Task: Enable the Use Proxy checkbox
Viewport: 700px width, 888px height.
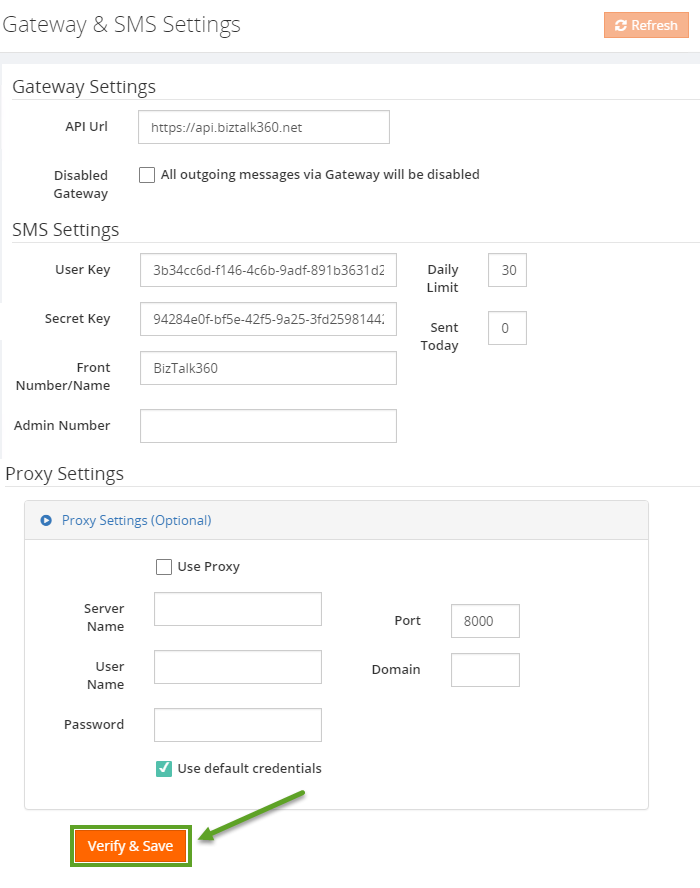Action: (x=164, y=567)
